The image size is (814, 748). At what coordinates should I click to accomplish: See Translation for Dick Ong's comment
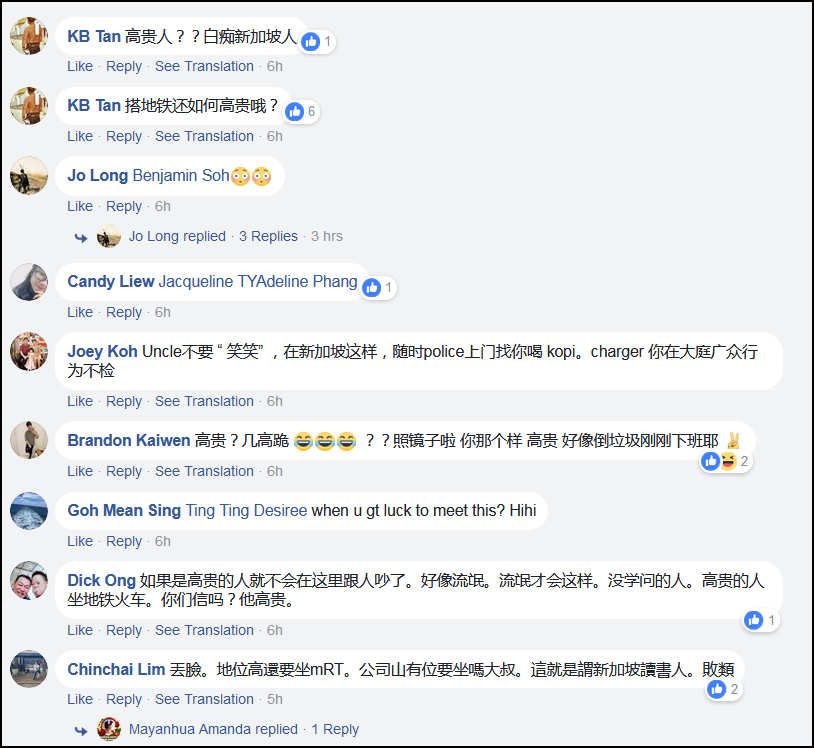[x=204, y=630]
